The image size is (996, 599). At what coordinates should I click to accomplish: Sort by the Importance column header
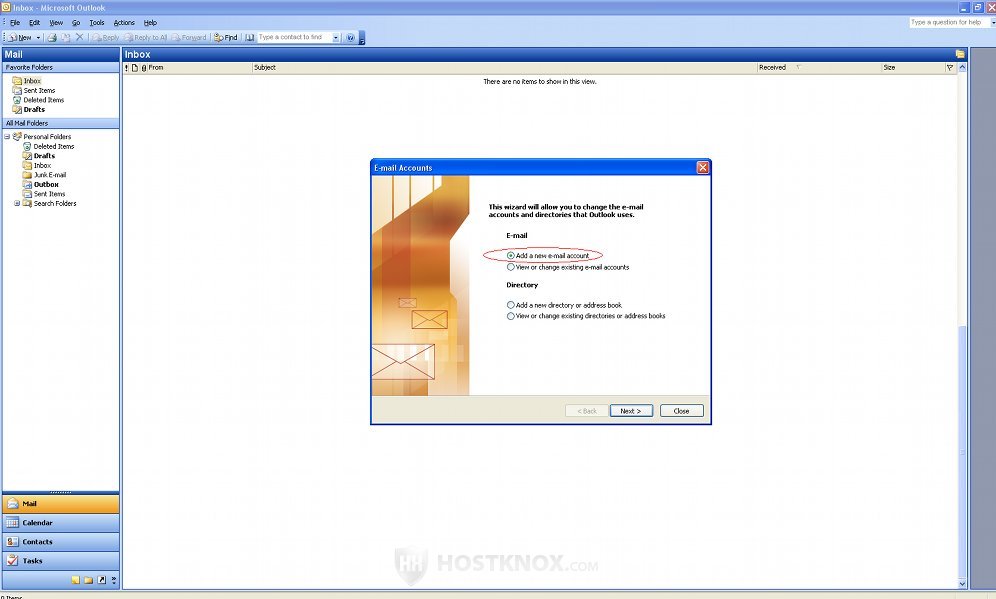point(126,67)
